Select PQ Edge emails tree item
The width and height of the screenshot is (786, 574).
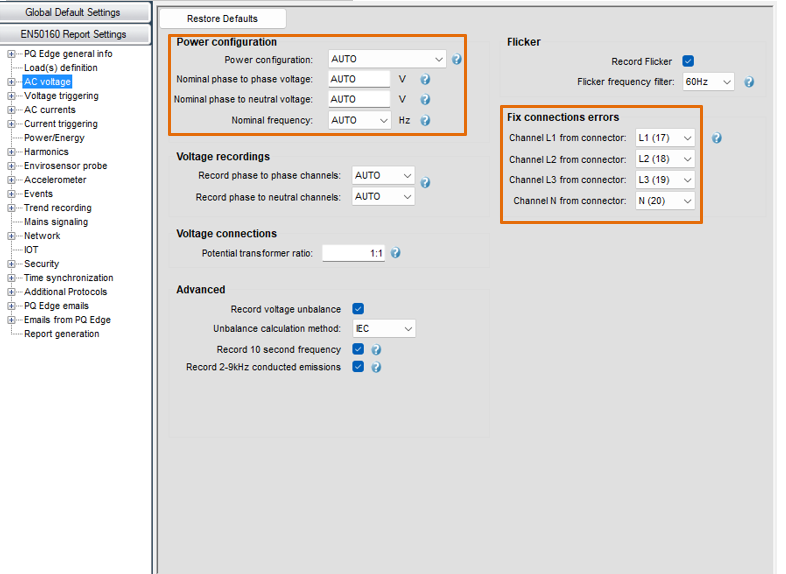56,306
